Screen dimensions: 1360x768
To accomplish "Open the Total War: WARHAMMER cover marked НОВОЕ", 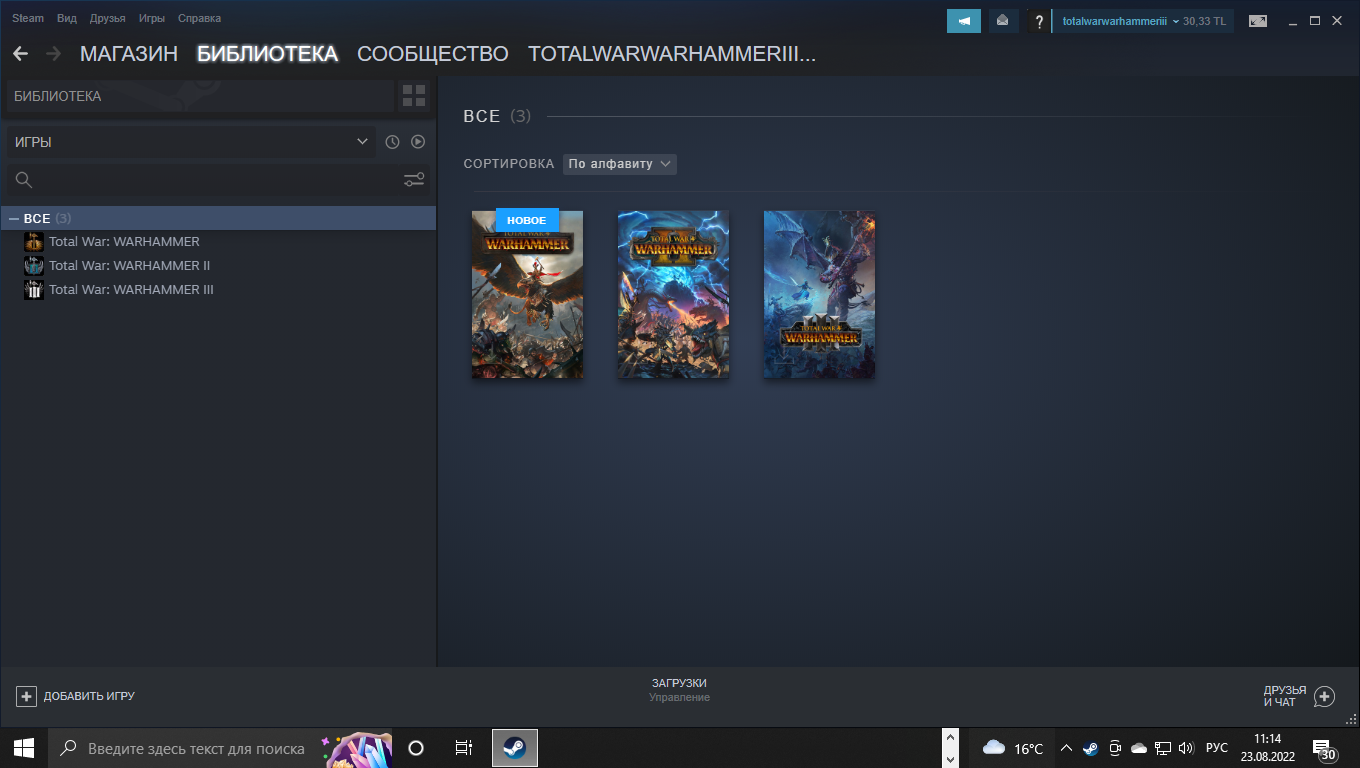I will pos(527,294).
